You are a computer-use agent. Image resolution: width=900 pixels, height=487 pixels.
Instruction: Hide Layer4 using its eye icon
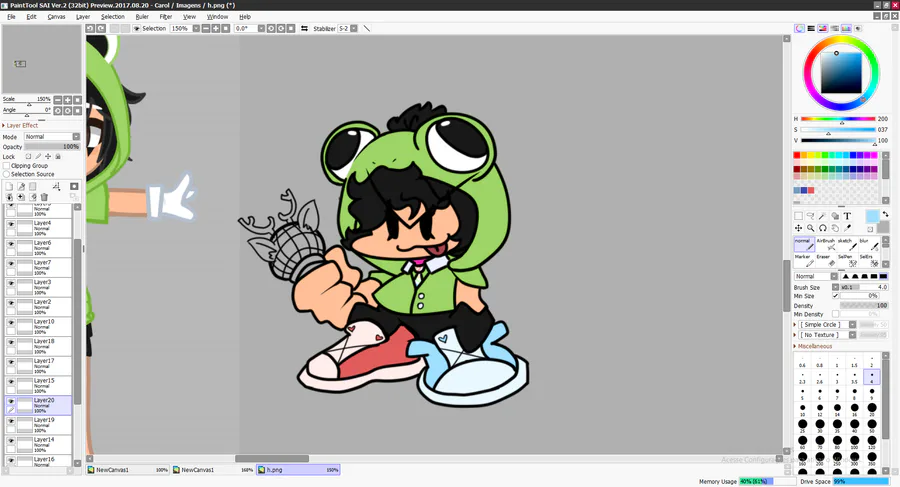click(x=11, y=224)
